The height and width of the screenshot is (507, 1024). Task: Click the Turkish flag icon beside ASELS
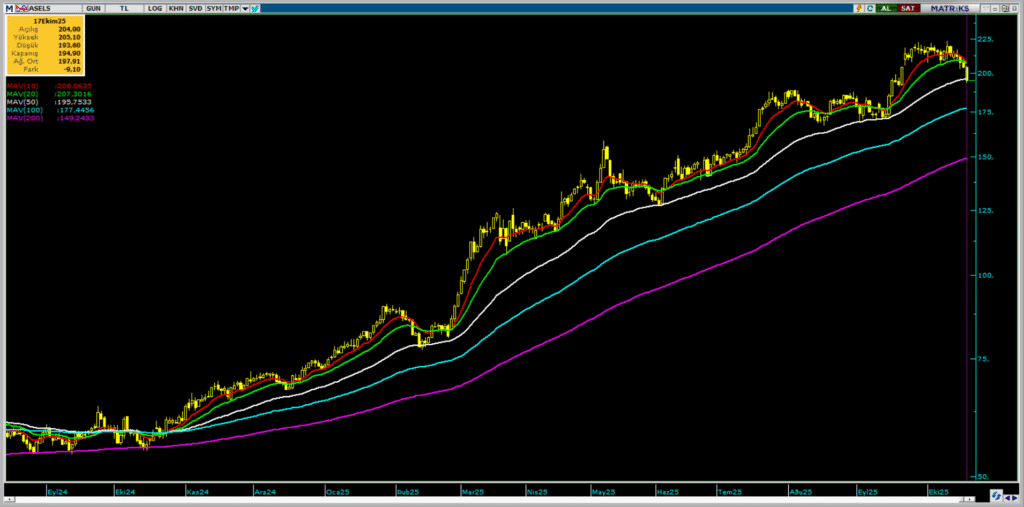tap(21, 8)
